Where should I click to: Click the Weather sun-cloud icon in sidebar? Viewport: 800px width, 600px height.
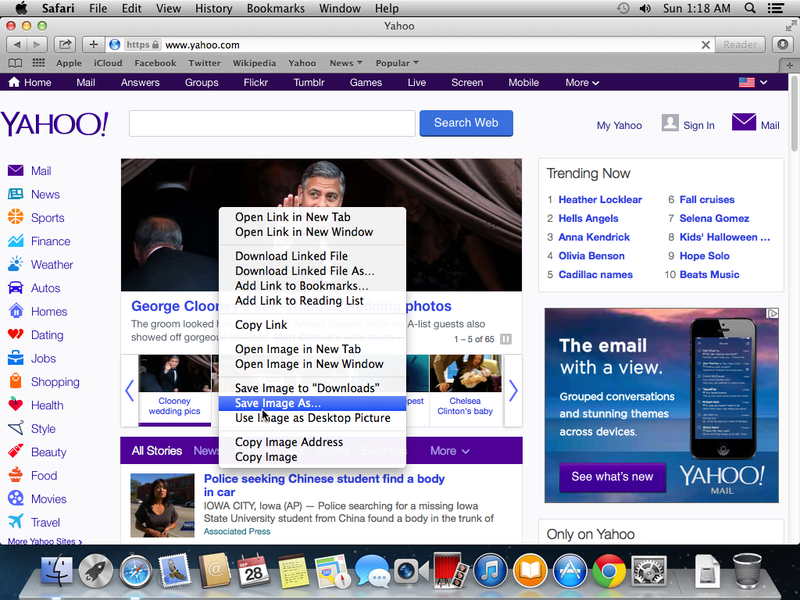[15, 264]
